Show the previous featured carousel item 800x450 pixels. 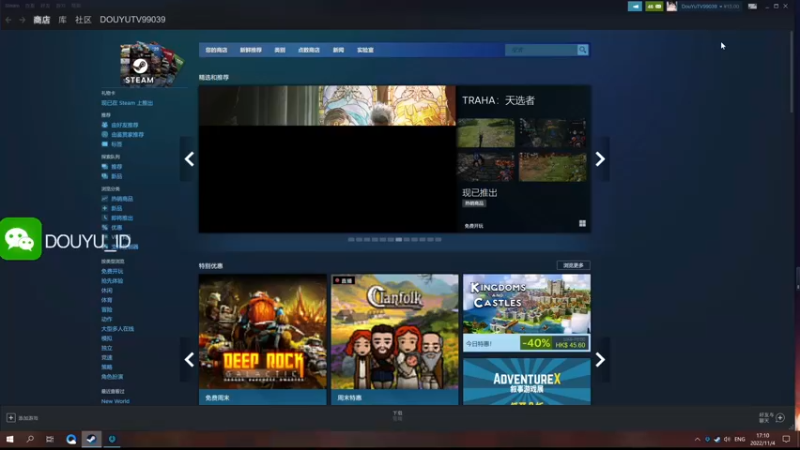click(189, 159)
